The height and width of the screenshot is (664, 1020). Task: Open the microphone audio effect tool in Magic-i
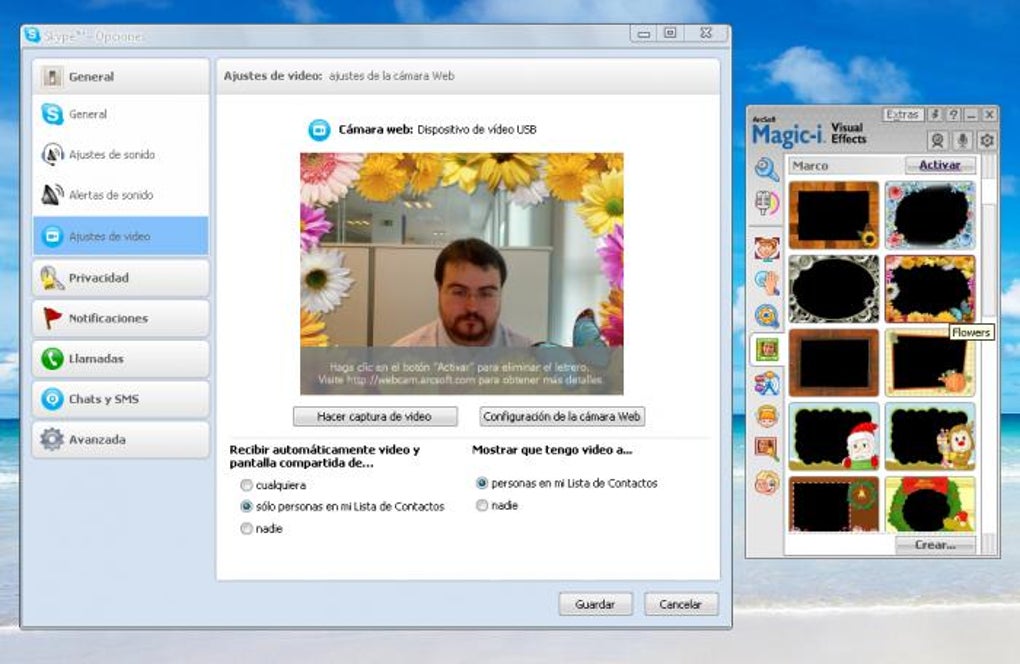coord(767,203)
